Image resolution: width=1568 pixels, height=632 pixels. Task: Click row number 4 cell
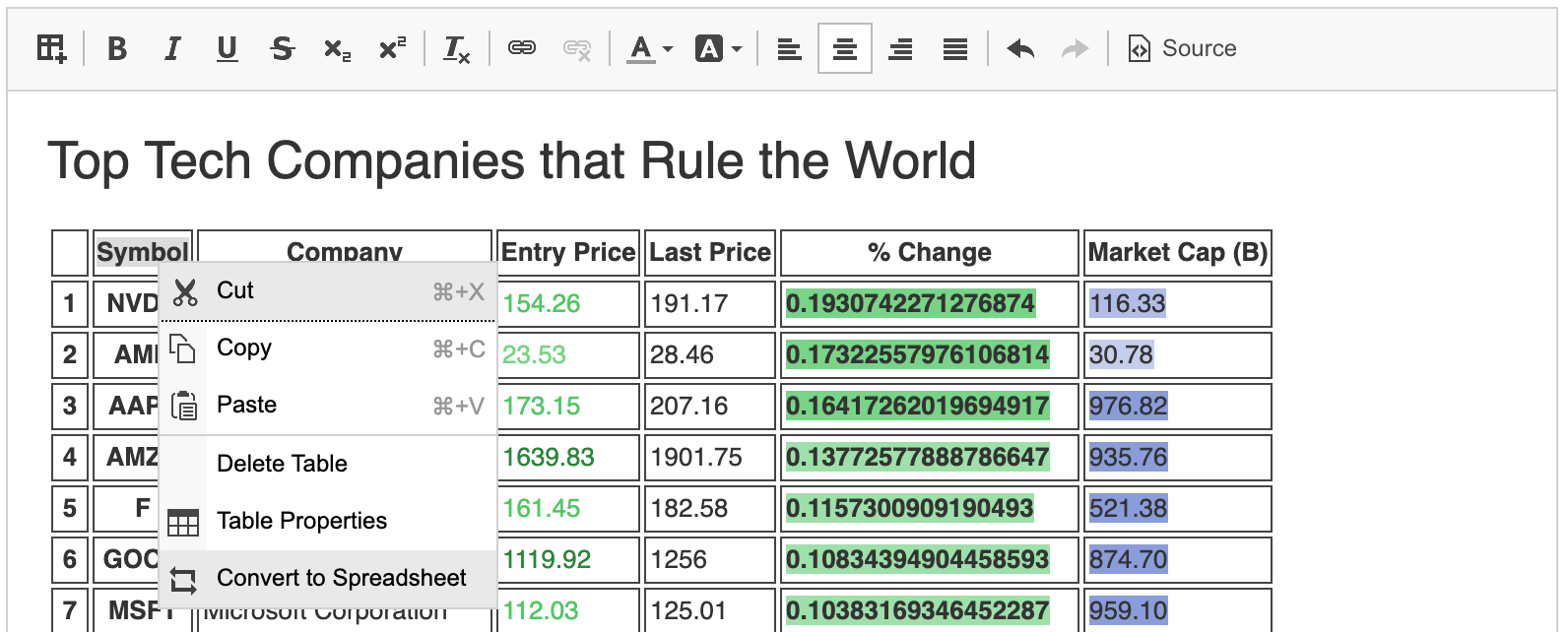click(70, 458)
